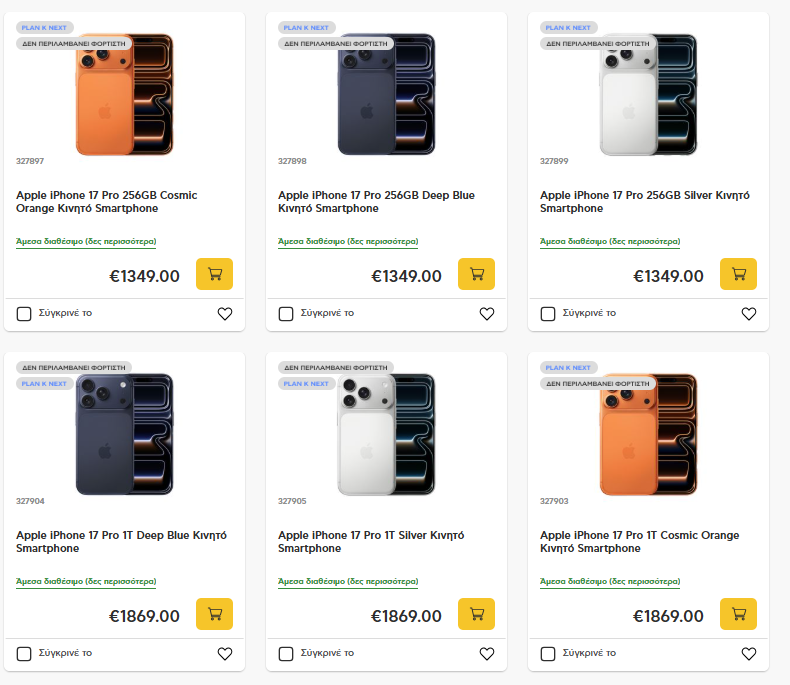The height and width of the screenshot is (685, 790).
Task: View availability details for 1T Deep Blue iPhone
Action: coord(86,582)
